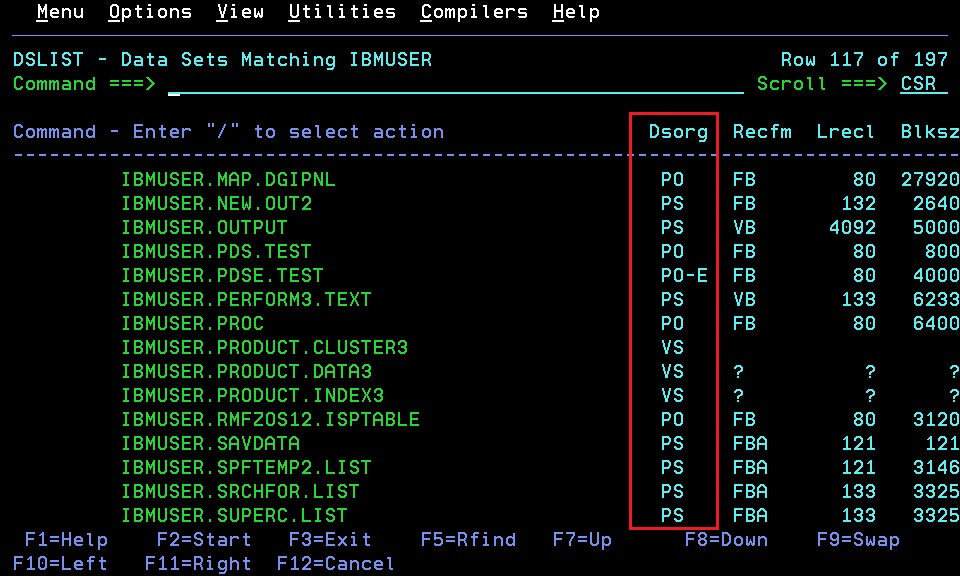
Task: Select the IBMUSER.PRODUCT.CLUSTER3 data set
Action: tap(264, 348)
